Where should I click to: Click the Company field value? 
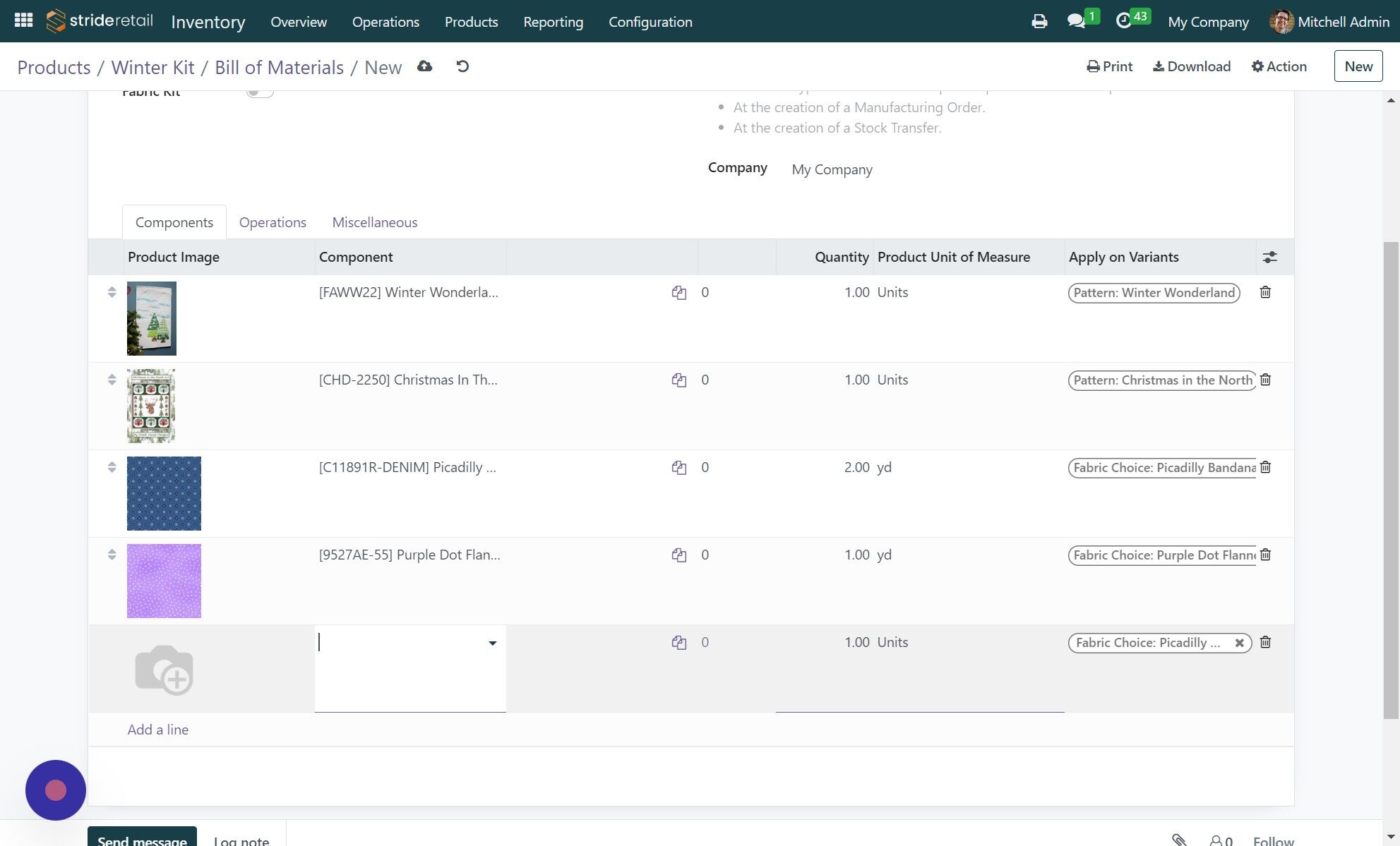click(x=832, y=169)
